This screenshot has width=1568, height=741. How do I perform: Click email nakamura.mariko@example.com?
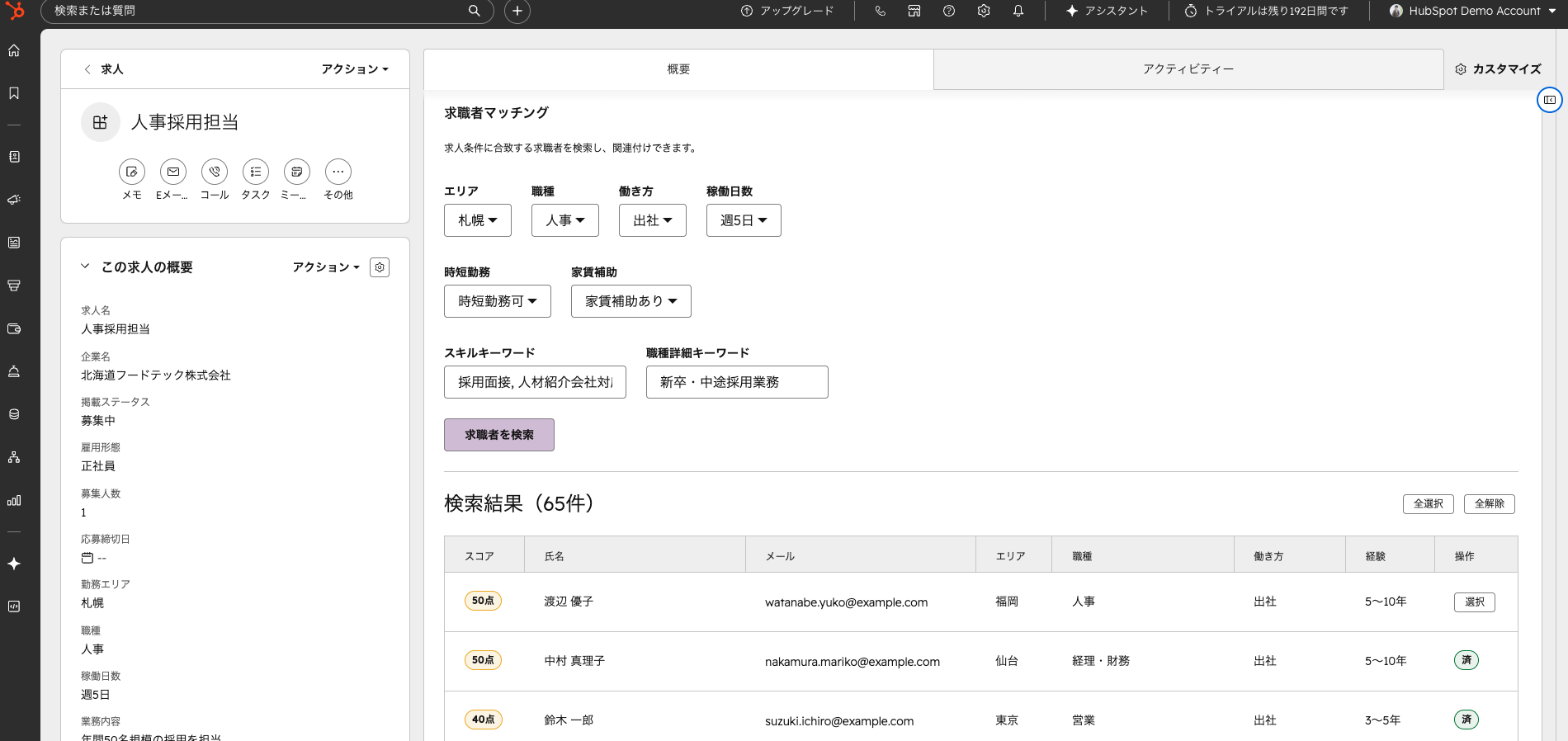tap(852, 662)
